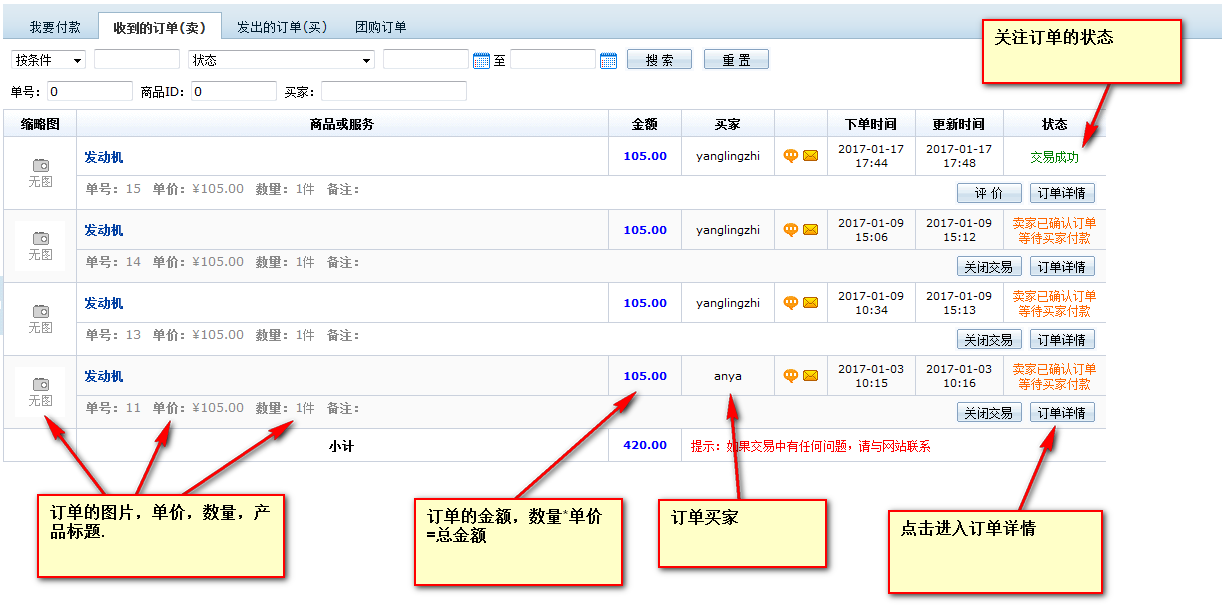The image size is (1222, 611).
Task: Open the 团购订单 tab
Action: click(381, 27)
